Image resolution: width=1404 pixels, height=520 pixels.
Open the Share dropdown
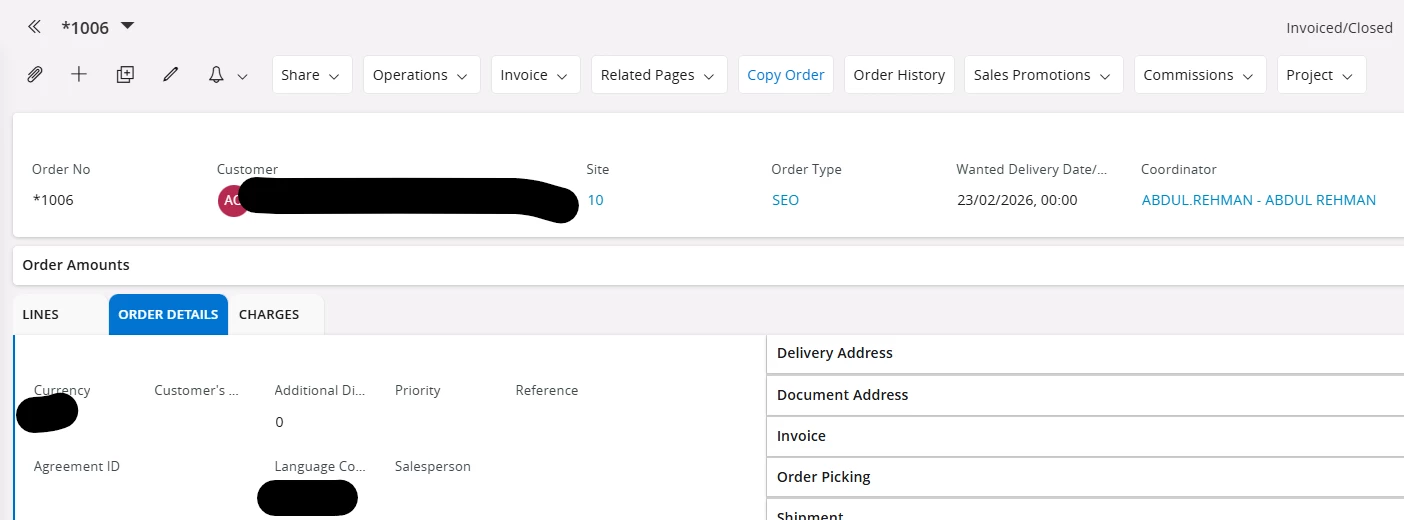tap(311, 75)
